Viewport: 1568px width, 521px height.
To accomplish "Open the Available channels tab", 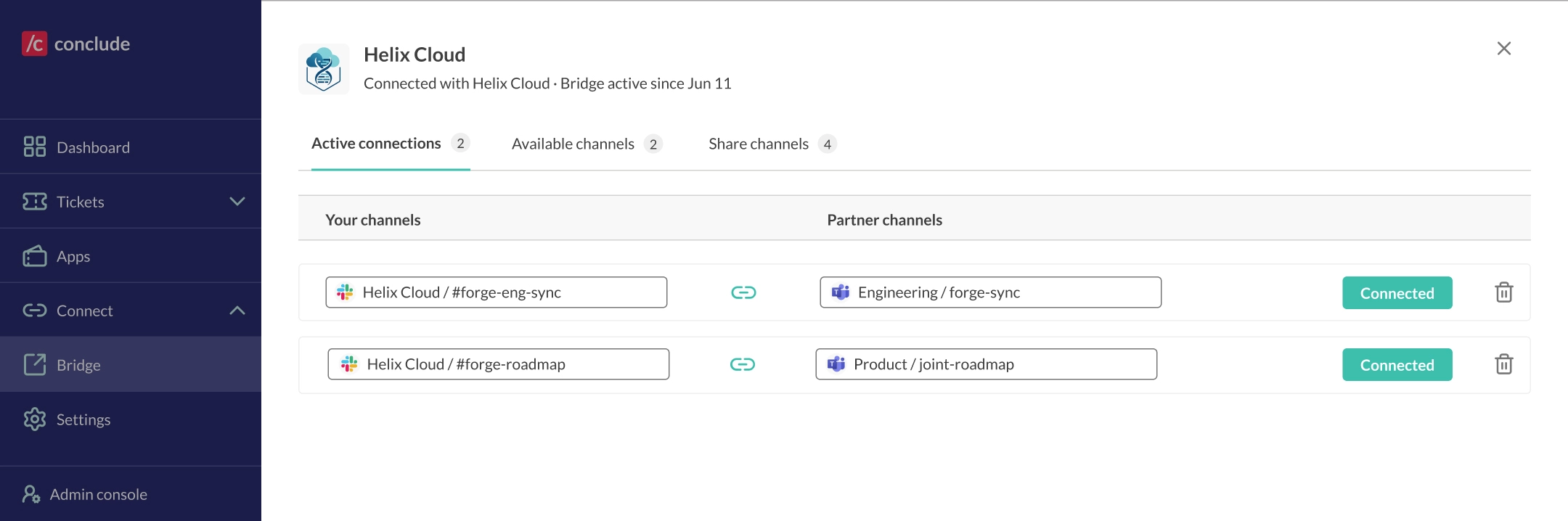I will pos(587,144).
